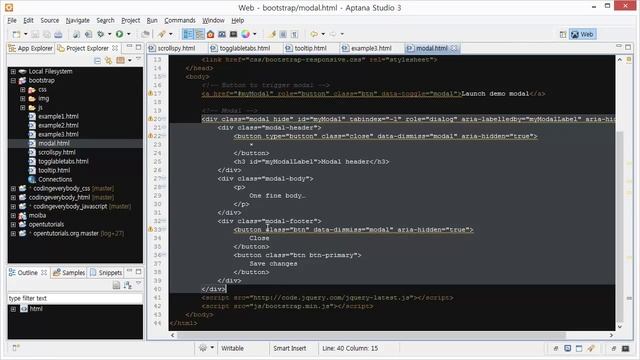The width and height of the screenshot is (640, 360).
Task: Minimize the Project Explorer panel
Action: click(x=129, y=47)
